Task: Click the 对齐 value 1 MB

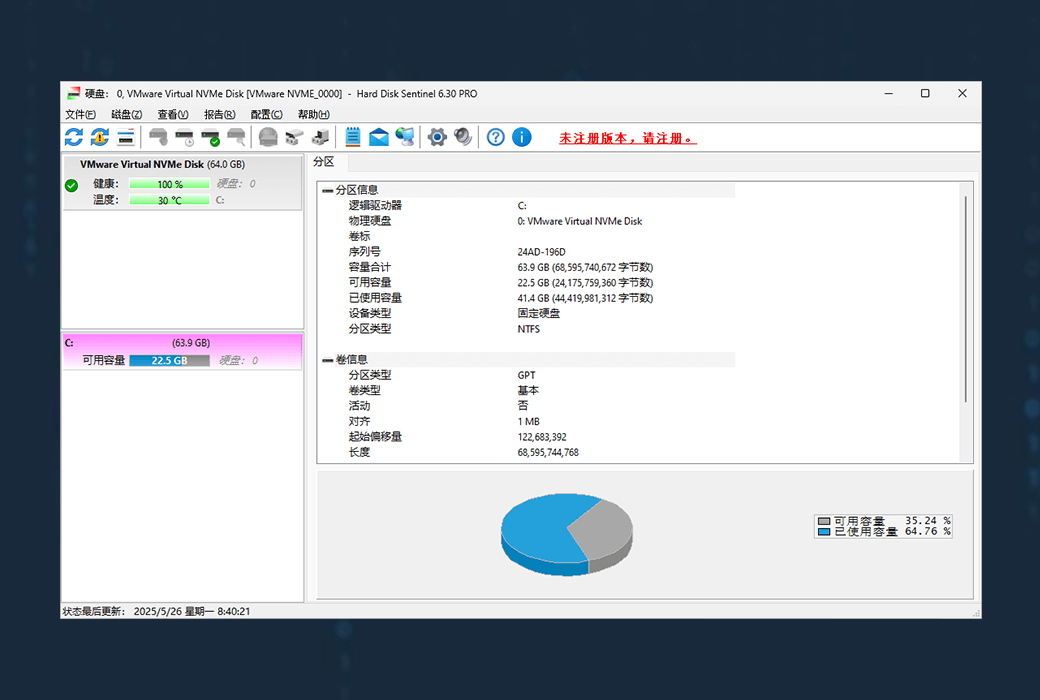Action: click(x=529, y=421)
